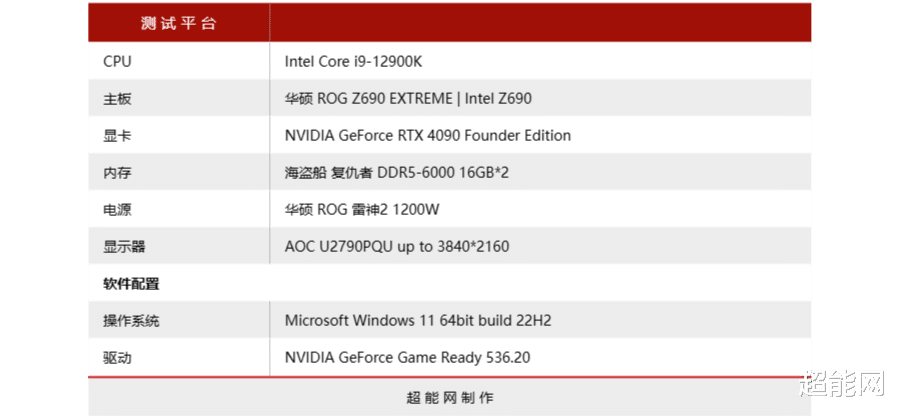
Task: Select the 电源 row label
Action: (x=117, y=210)
